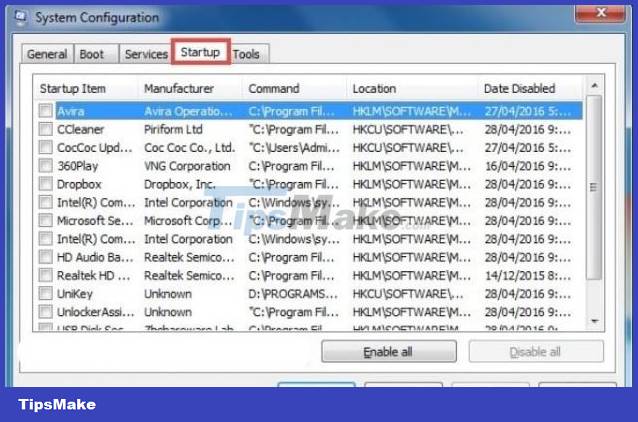Open the Boot tab
This screenshot has height=422, width=638.
click(96, 54)
